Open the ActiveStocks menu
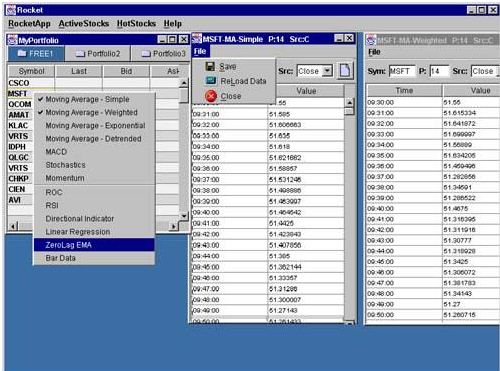Image resolution: width=500 pixels, height=371 pixels. tap(84, 24)
